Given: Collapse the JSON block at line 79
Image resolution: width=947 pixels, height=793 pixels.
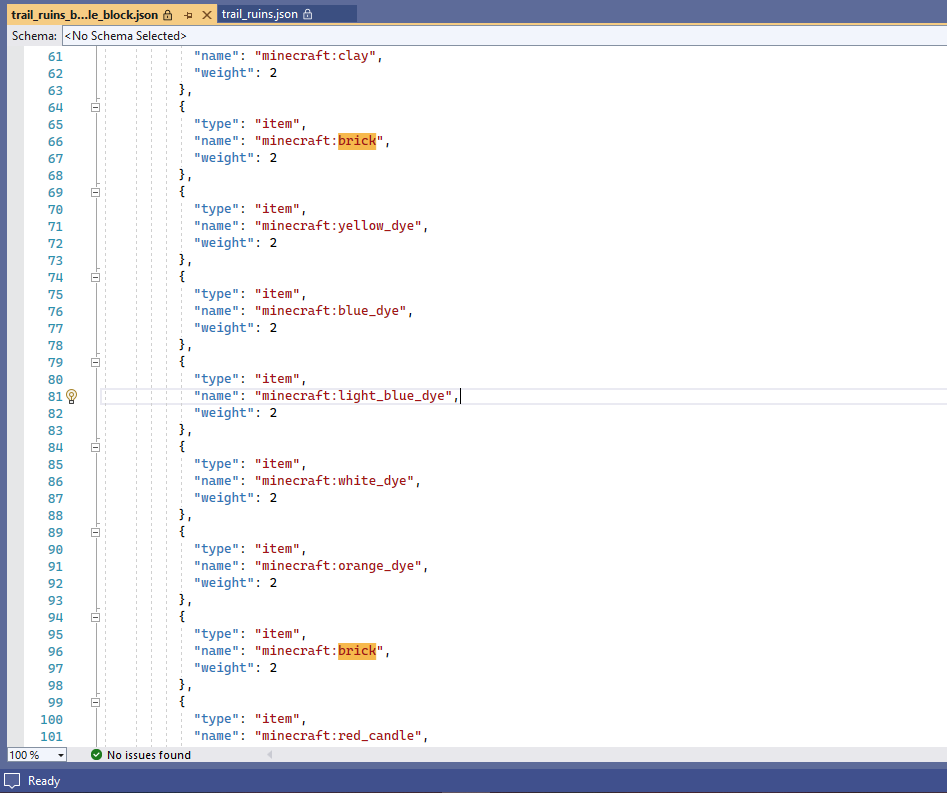Looking at the screenshot, I should pyautogui.click(x=96, y=362).
